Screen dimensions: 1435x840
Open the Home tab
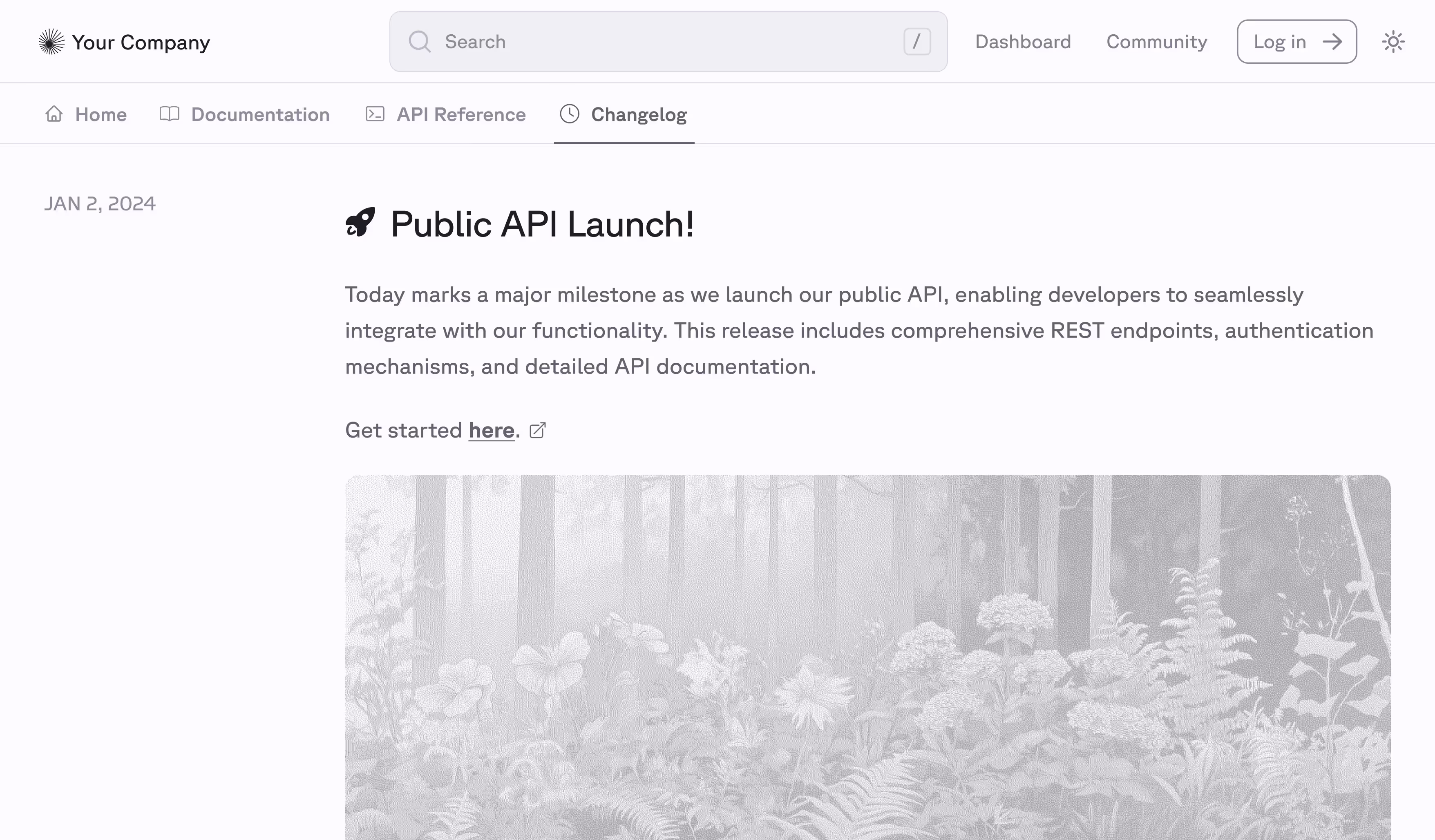[101, 114]
